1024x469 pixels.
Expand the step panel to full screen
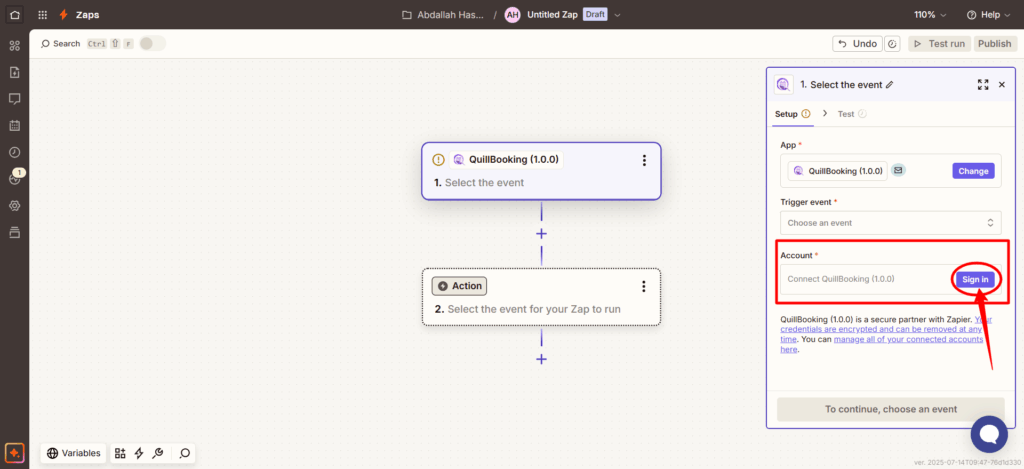982,85
